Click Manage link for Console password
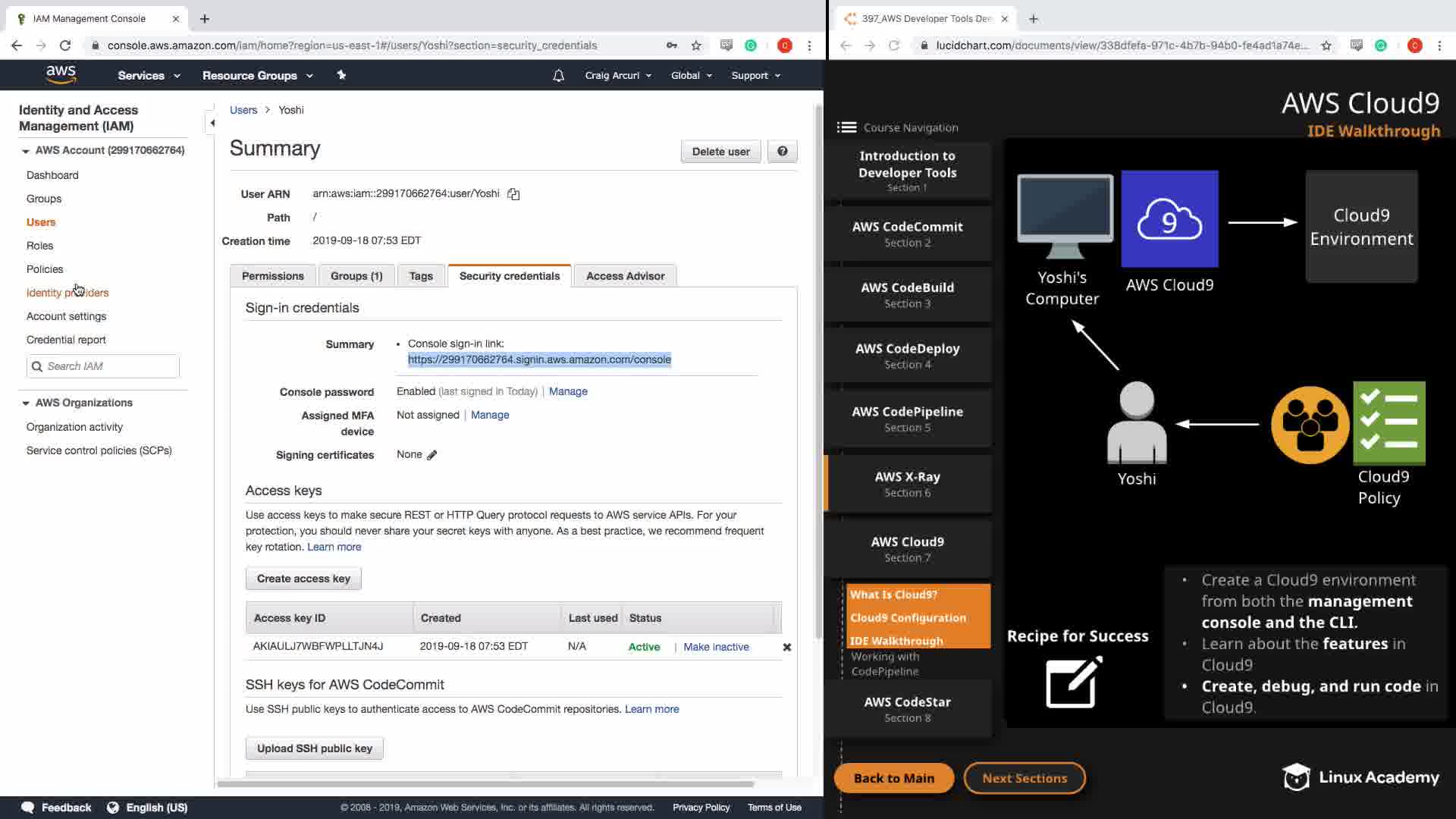This screenshot has width=1456, height=819. pos(567,391)
